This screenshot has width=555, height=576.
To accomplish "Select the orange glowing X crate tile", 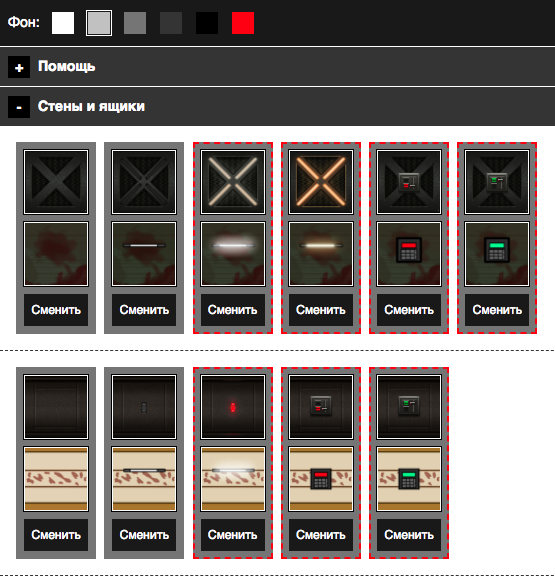I will click(321, 182).
